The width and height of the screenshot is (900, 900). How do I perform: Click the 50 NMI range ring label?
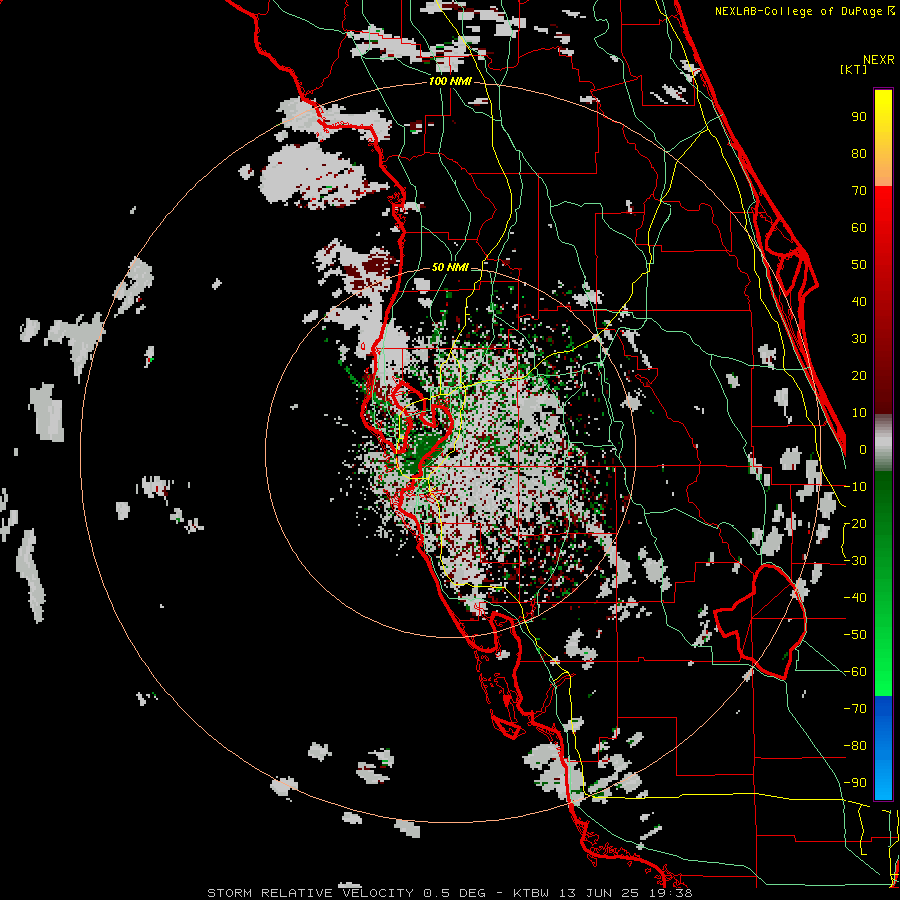click(x=450, y=267)
